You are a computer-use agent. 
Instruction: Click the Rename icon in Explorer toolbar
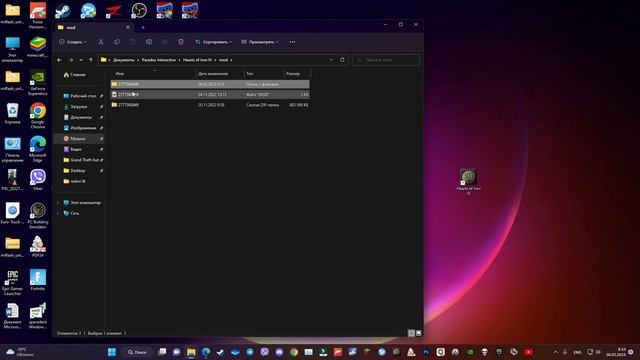point(149,42)
